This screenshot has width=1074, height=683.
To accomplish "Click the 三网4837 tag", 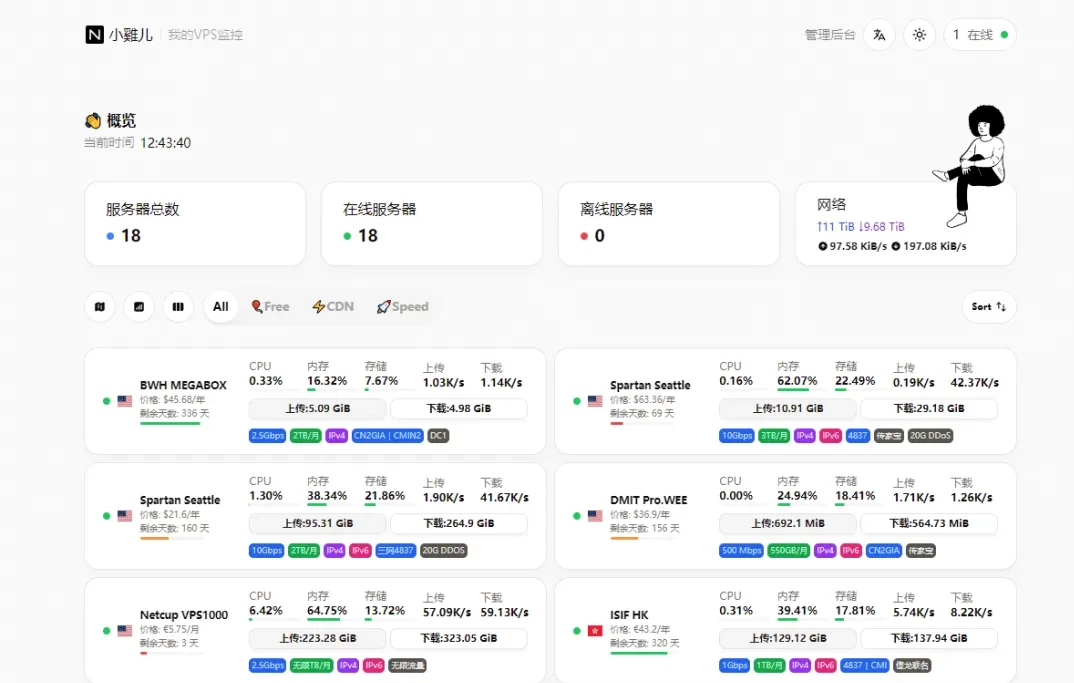I will (x=396, y=551).
